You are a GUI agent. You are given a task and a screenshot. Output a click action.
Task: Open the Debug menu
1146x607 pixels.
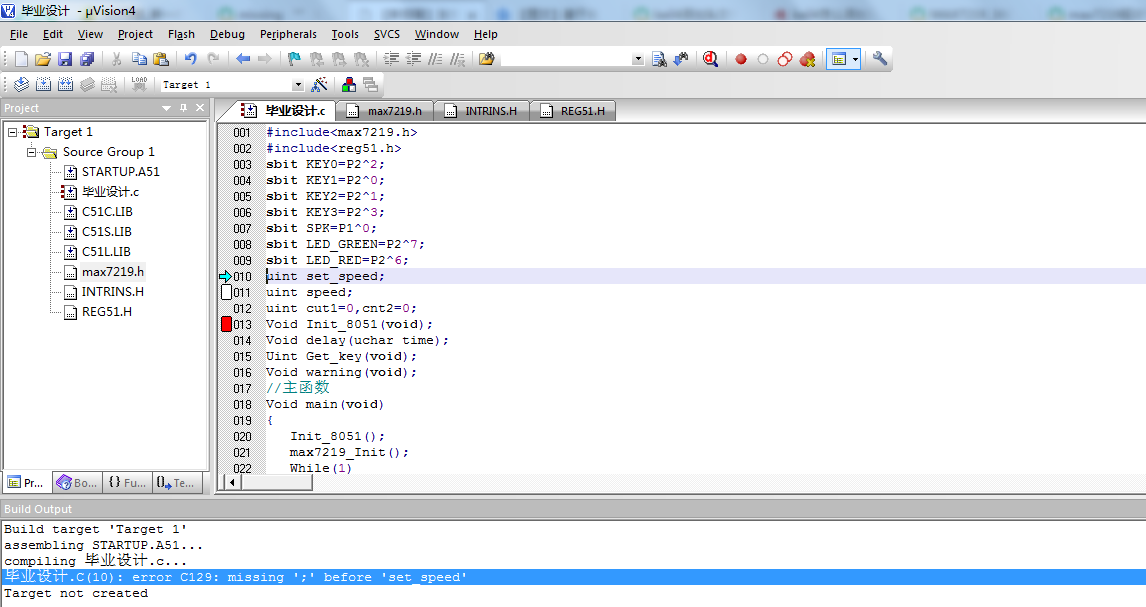pyautogui.click(x=227, y=34)
